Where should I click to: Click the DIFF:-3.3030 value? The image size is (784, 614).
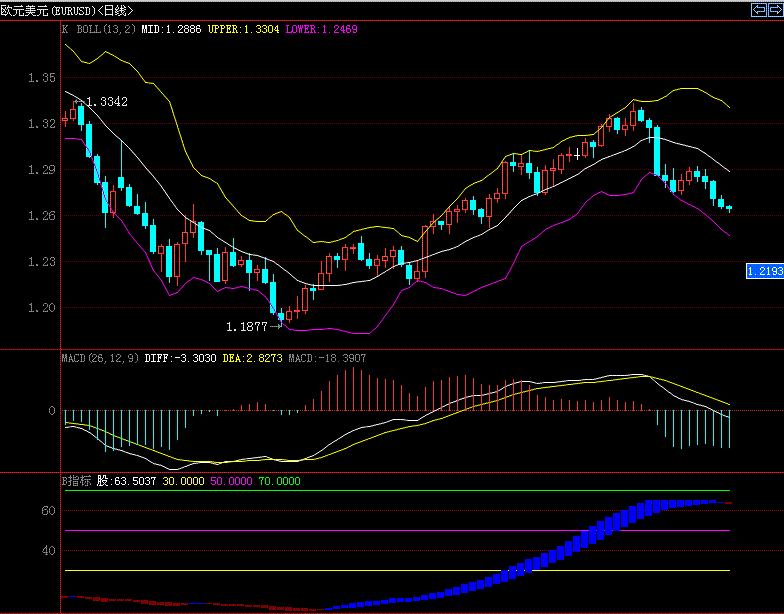(180, 358)
